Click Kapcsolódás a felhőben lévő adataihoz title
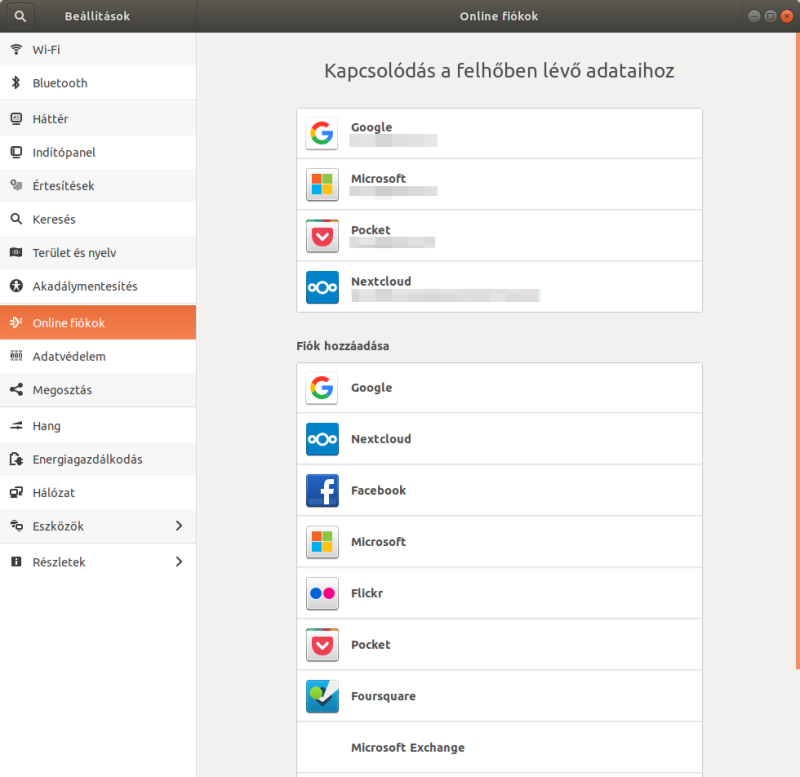Viewport: 800px width, 777px height. [x=499, y=70]
